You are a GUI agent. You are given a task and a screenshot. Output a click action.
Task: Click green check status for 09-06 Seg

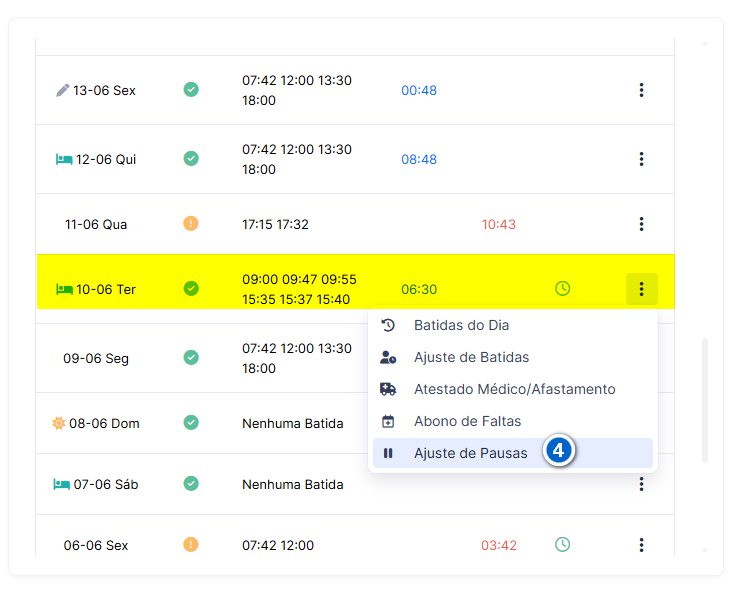(x=191, y=358)
